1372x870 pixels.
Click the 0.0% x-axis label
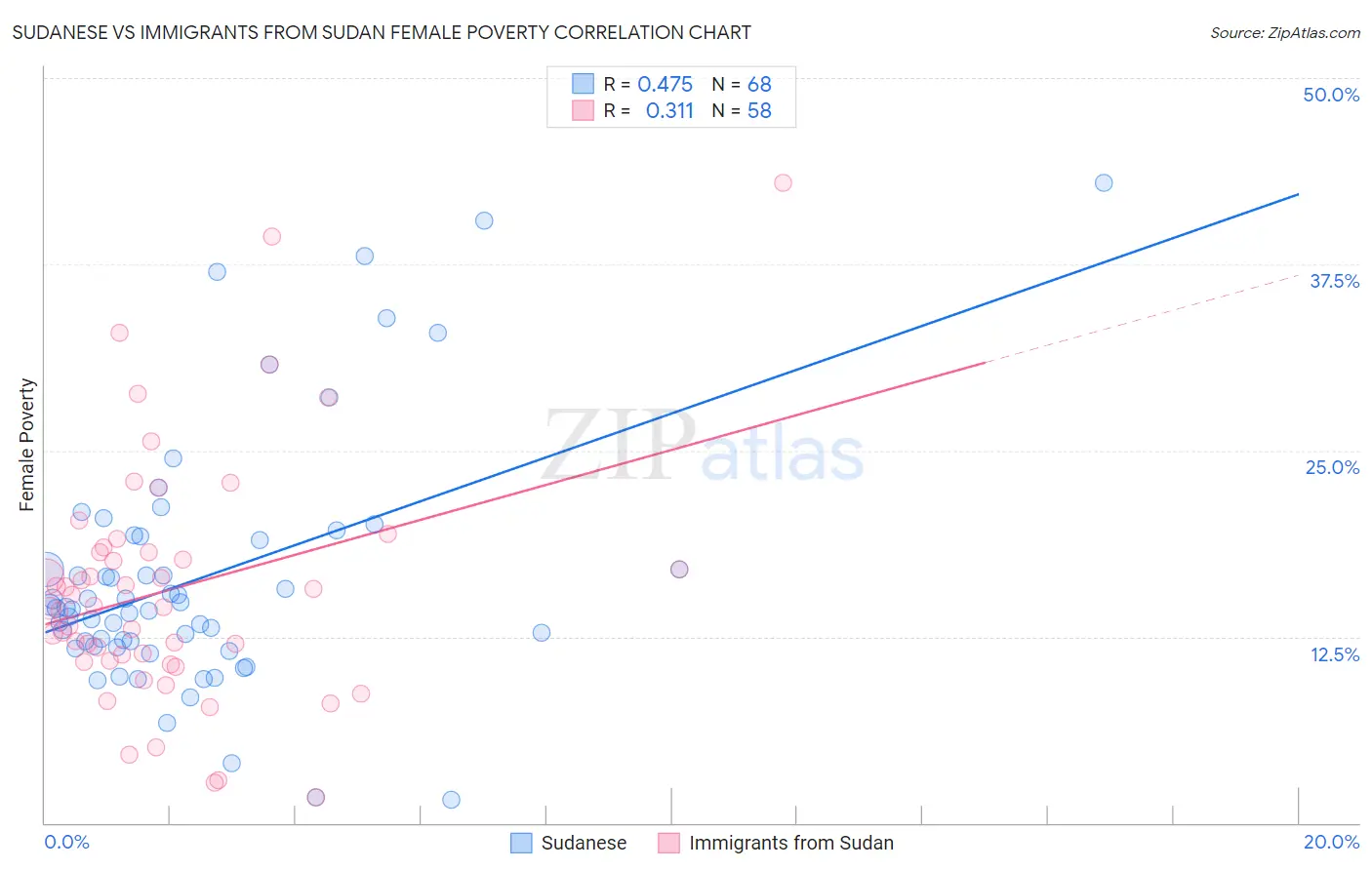[66, 842]
